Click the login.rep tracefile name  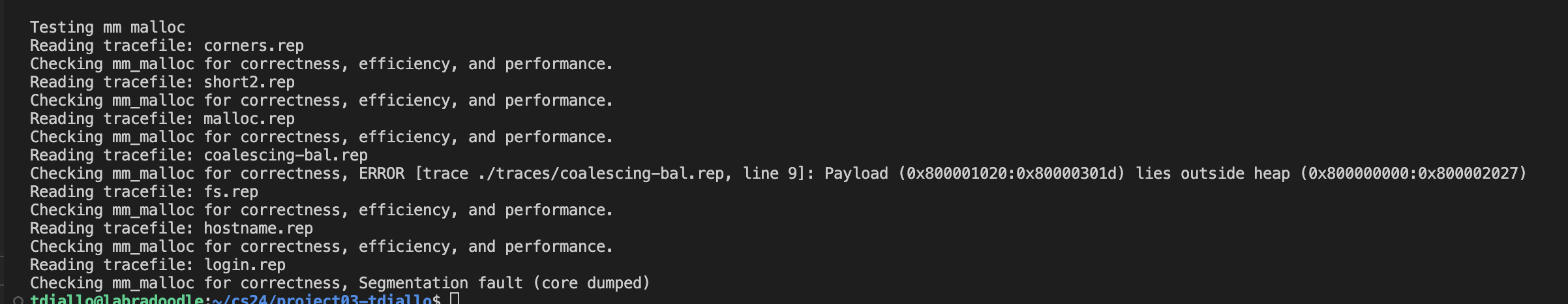245,265
